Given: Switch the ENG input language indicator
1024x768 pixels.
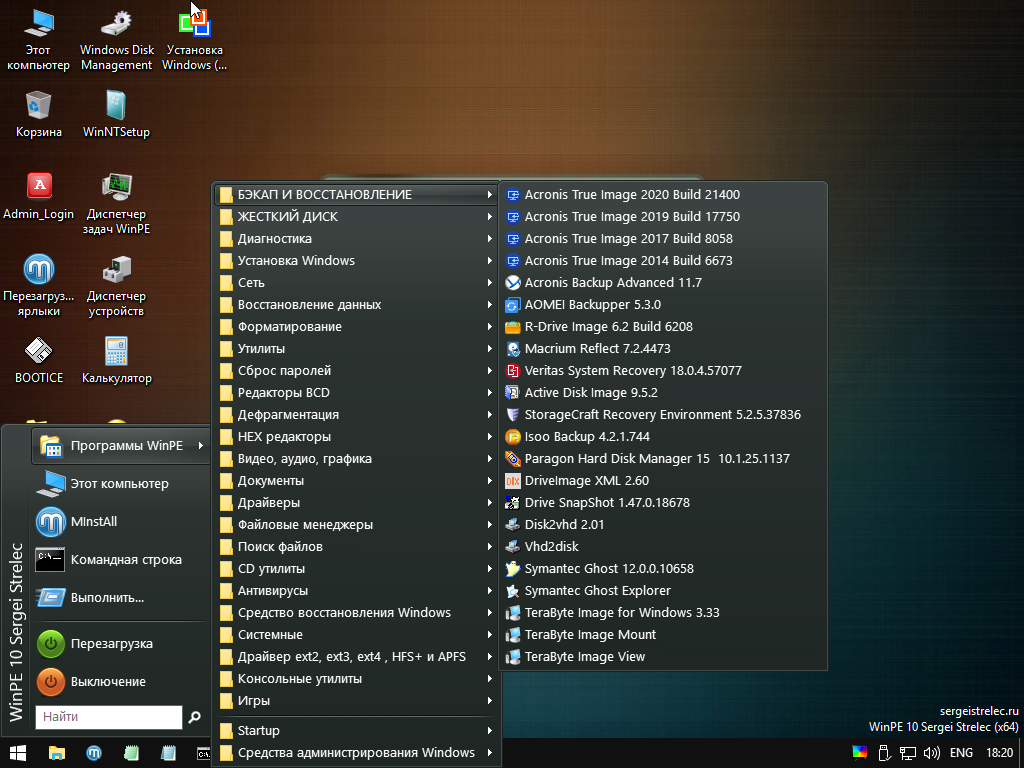Looking at the screenshot, I should pyautogui.click(x=961, y=753).
